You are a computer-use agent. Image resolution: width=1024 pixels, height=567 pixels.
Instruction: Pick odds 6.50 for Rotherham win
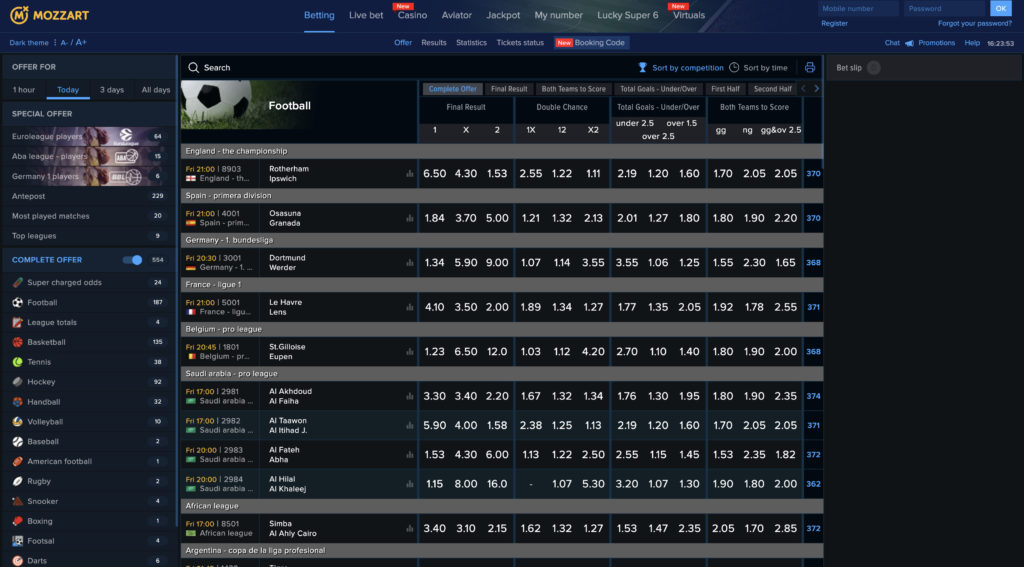434,174
